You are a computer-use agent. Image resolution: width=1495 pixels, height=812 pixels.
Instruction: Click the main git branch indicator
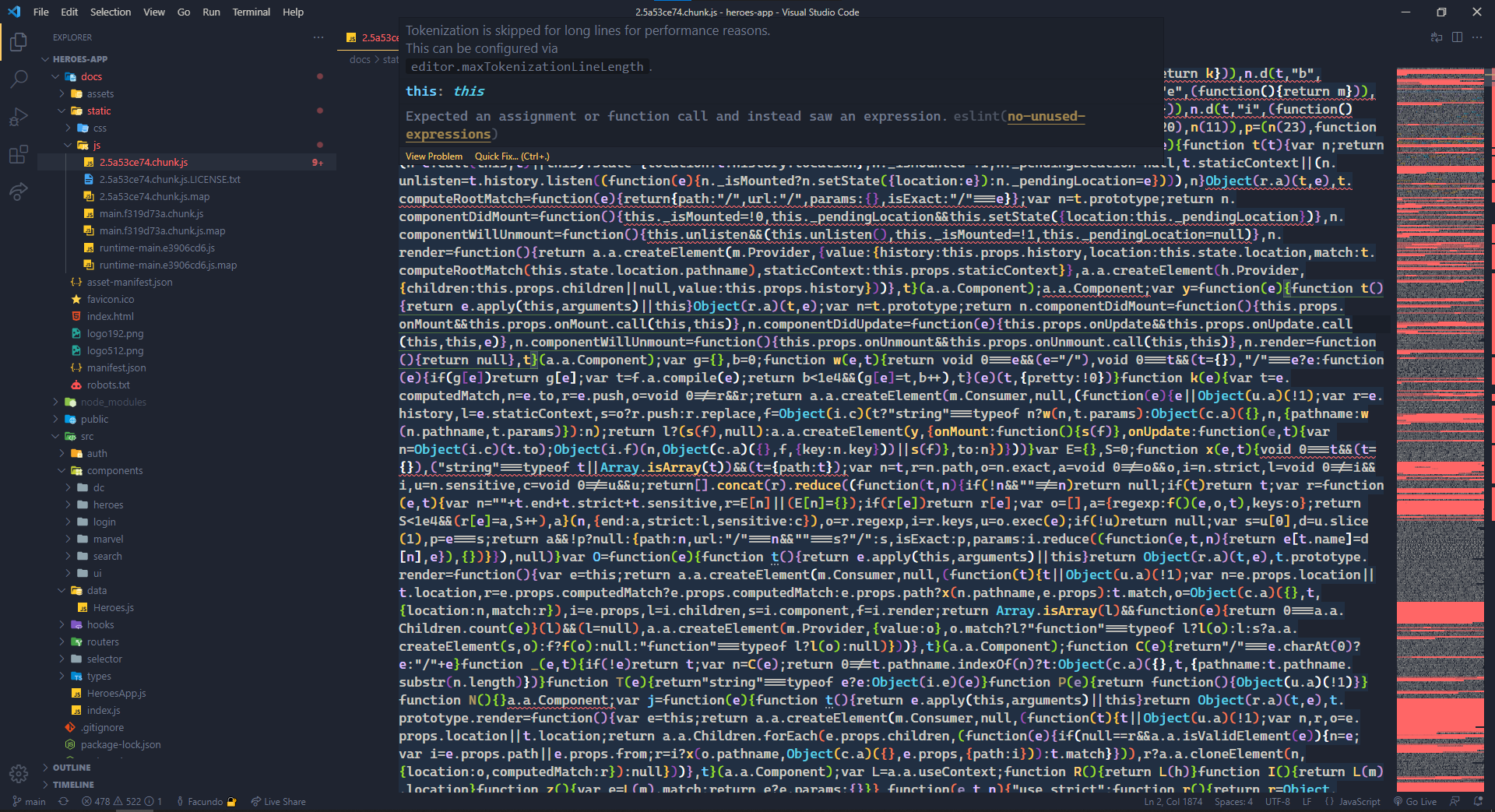point(30,802)
